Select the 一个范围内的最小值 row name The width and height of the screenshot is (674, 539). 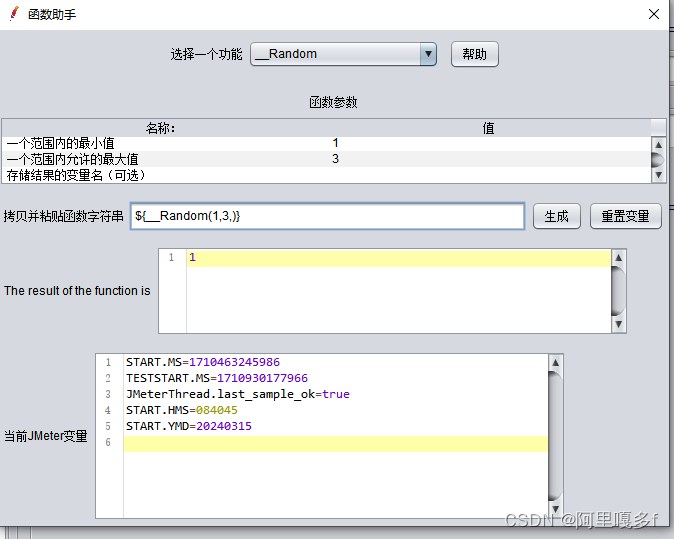coord(60,143)
